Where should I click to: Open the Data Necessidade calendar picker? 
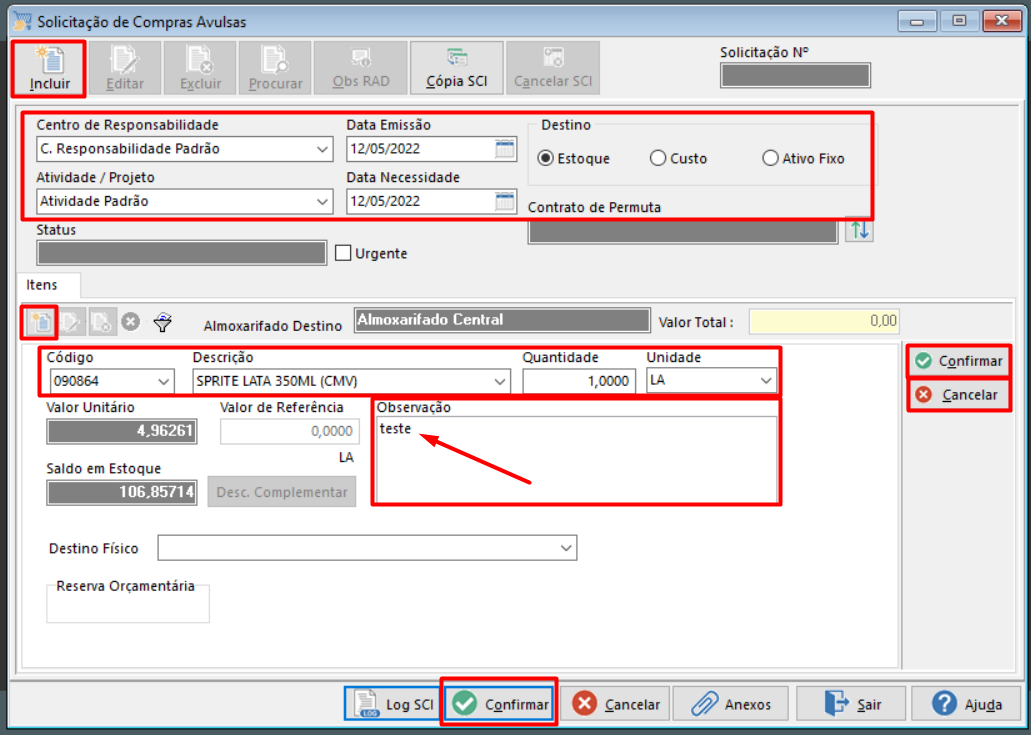[505, 201]
